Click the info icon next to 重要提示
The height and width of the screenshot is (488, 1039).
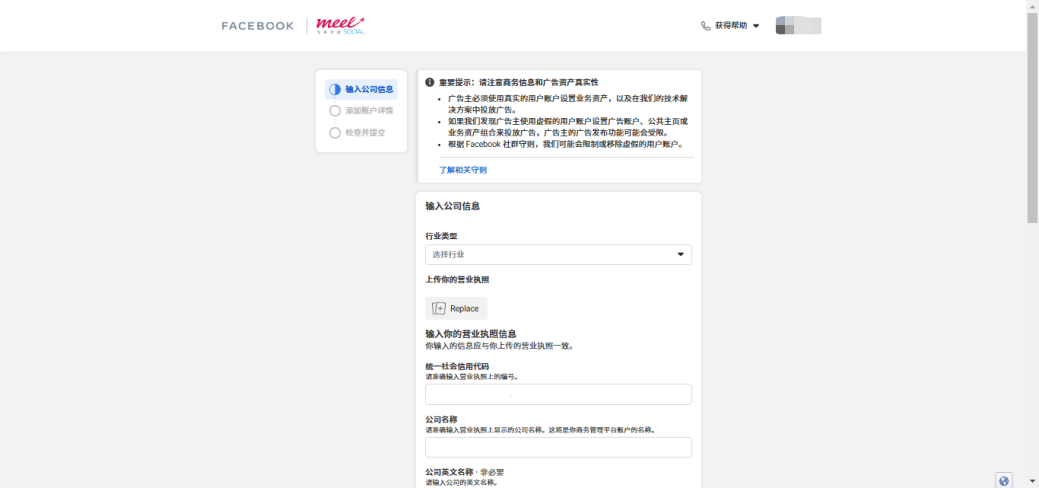point(430,82)
